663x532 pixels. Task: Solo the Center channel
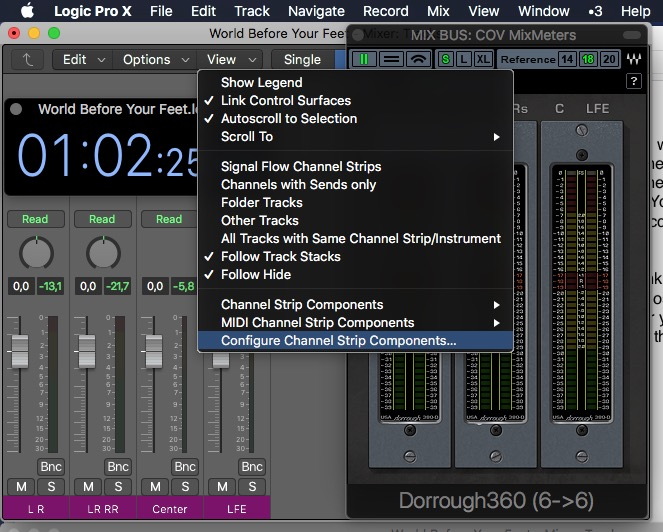coord(185,487)
